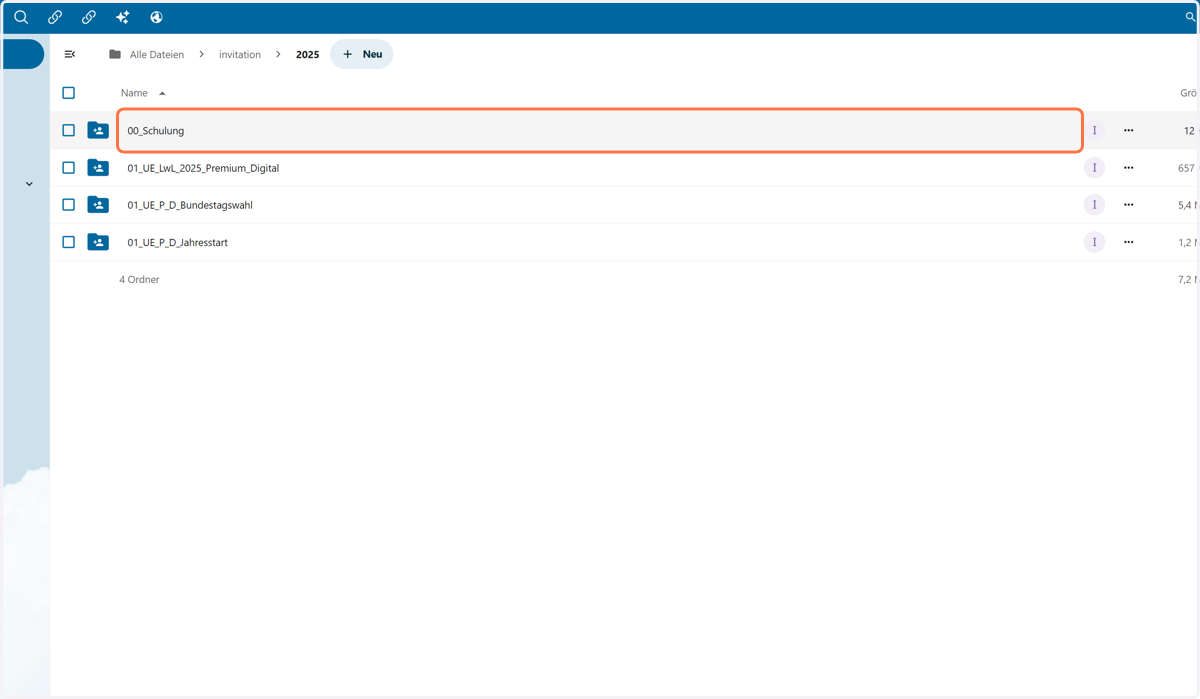Click the 2025 breadcrumb item
This screenshot has width=1200, height=699.
click(308, 55)
